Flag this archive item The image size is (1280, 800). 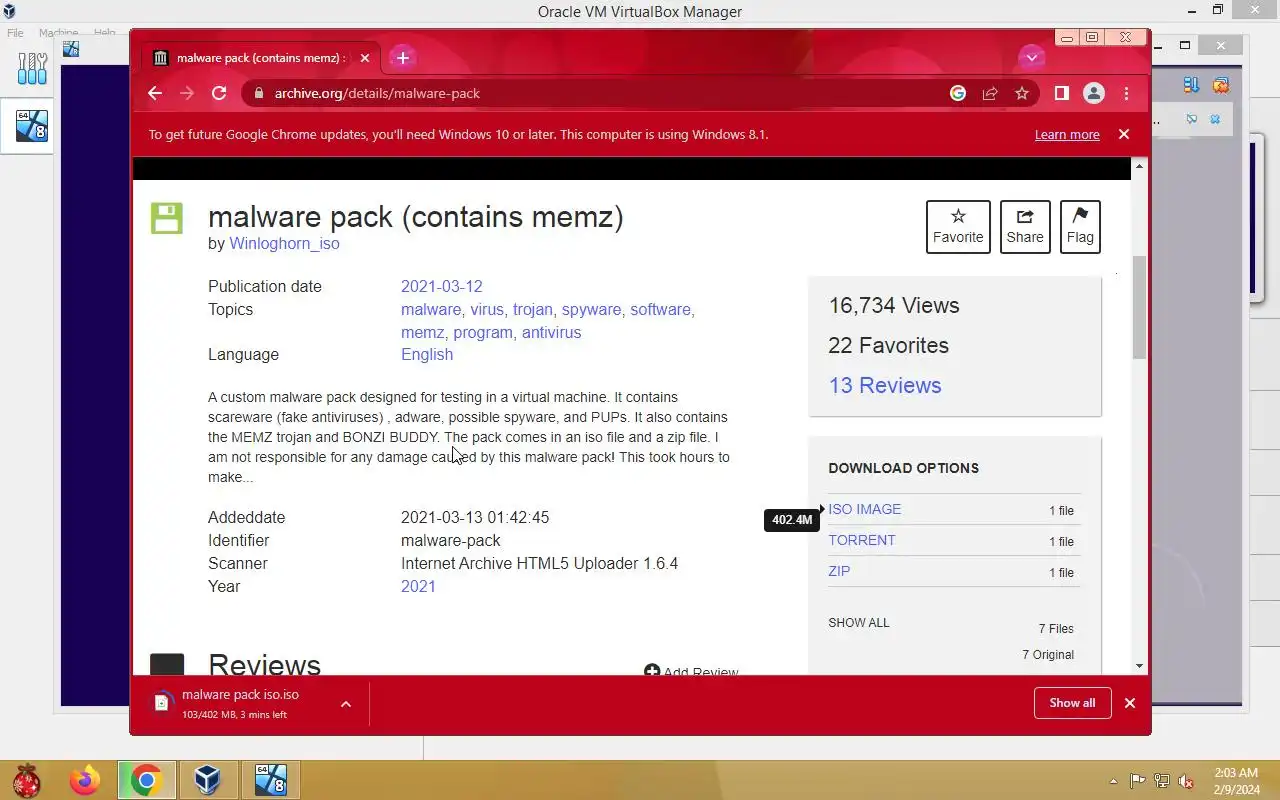[1080, 227]
